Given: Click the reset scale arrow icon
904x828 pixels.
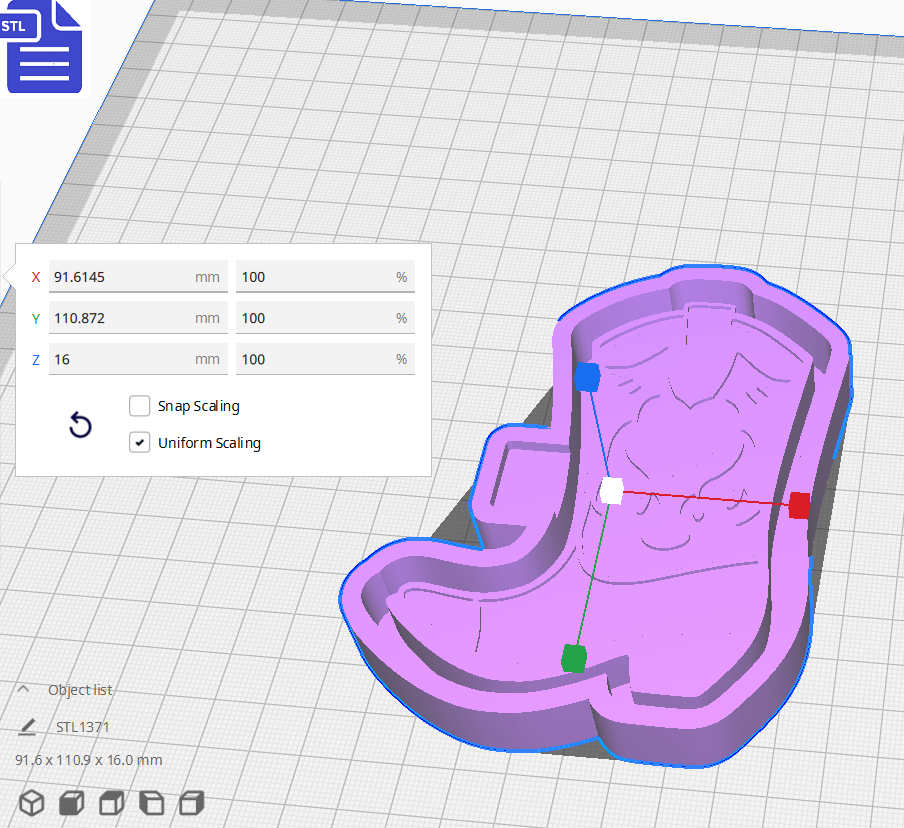Looking at the screenshot, I should click(80, 425).
